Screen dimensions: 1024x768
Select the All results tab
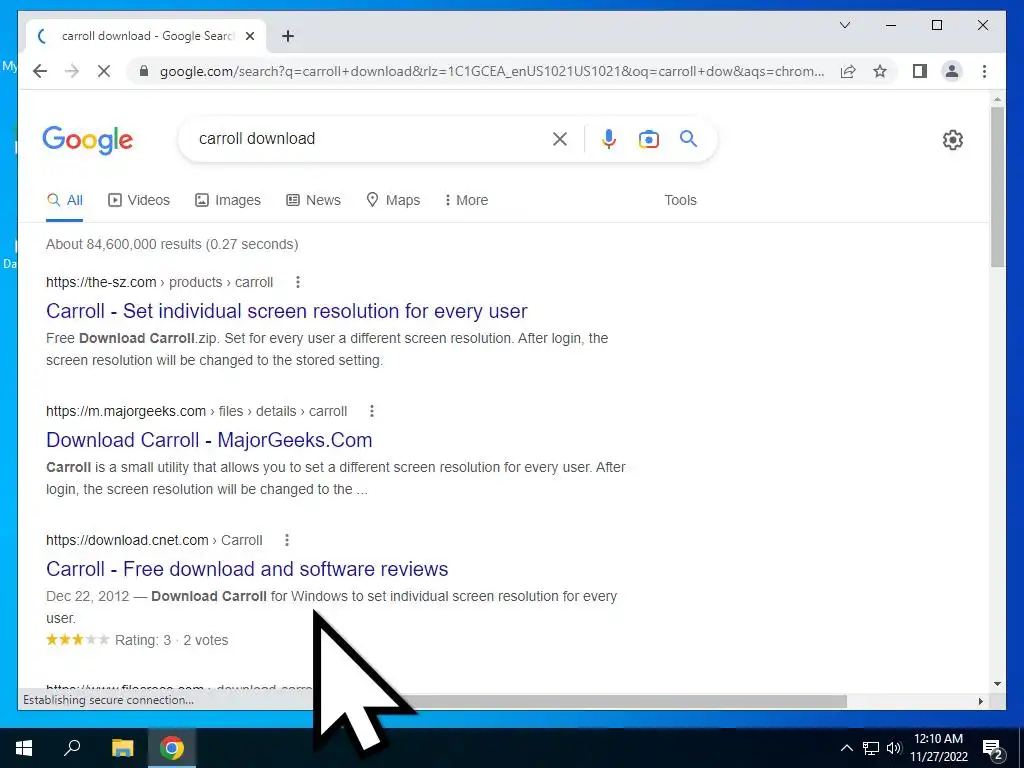point(65,200)
